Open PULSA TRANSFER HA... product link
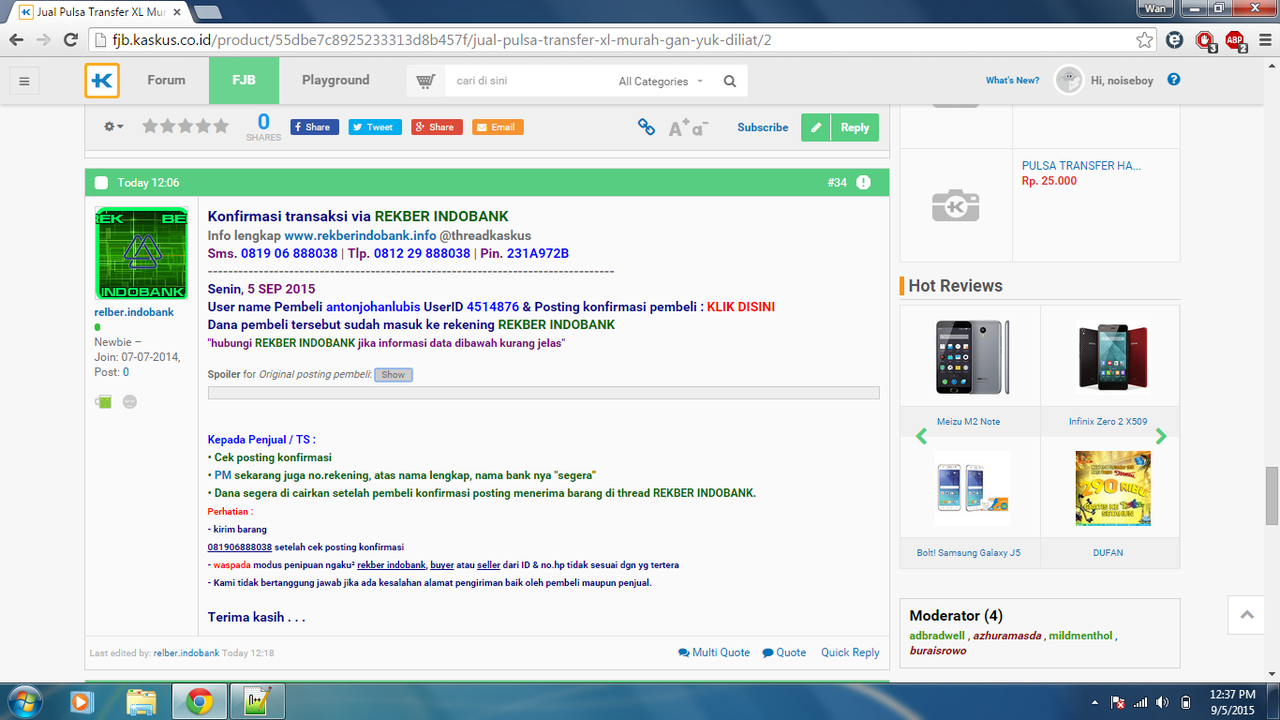1280x720 pixels. (1081, 166)
